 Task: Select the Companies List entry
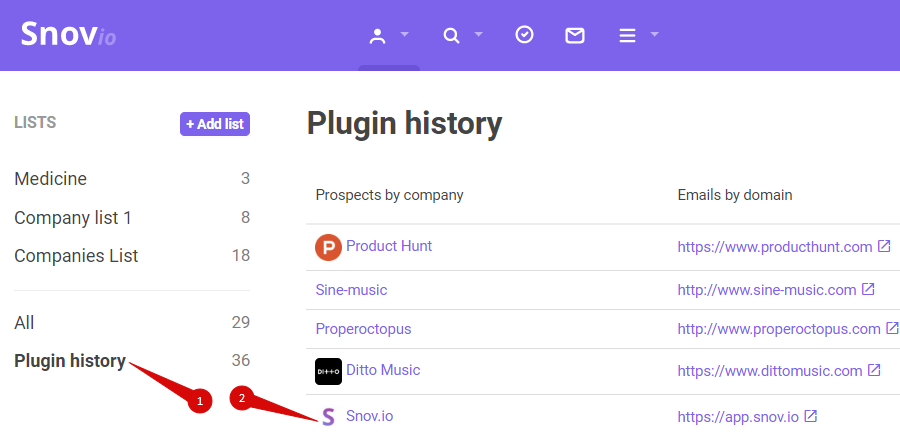tap(76, 256)
